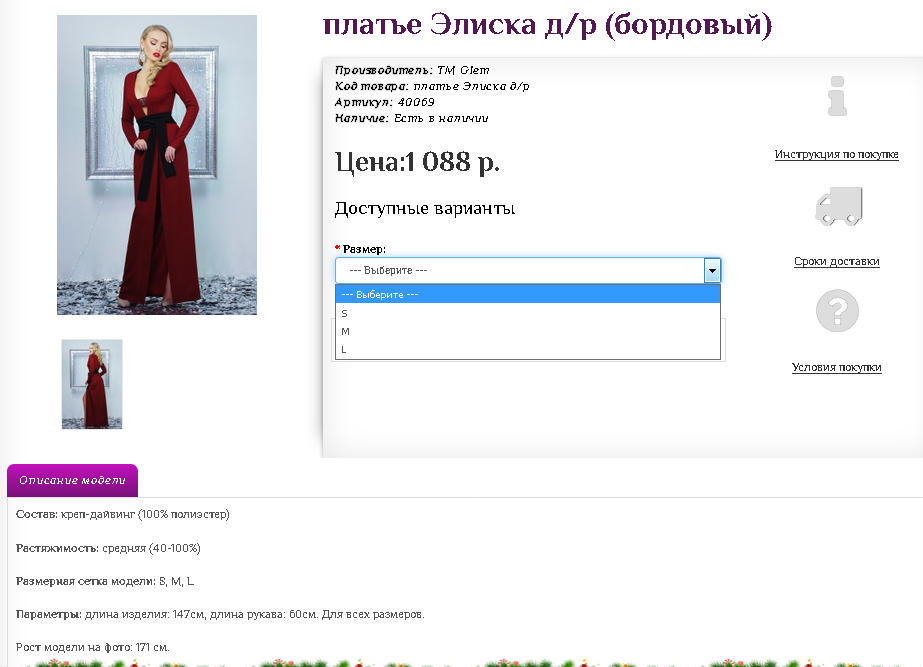Open the Условия покупки link
Screen dimensions: 923x667
coord(836,367)
